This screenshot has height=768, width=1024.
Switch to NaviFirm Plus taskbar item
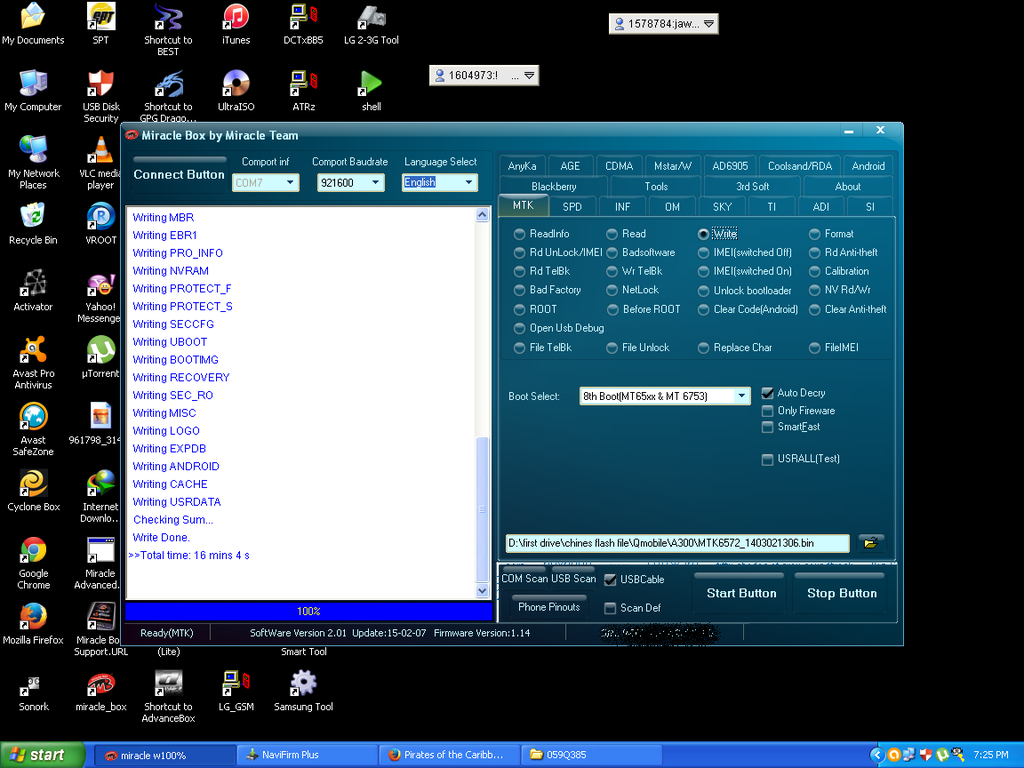307,755
